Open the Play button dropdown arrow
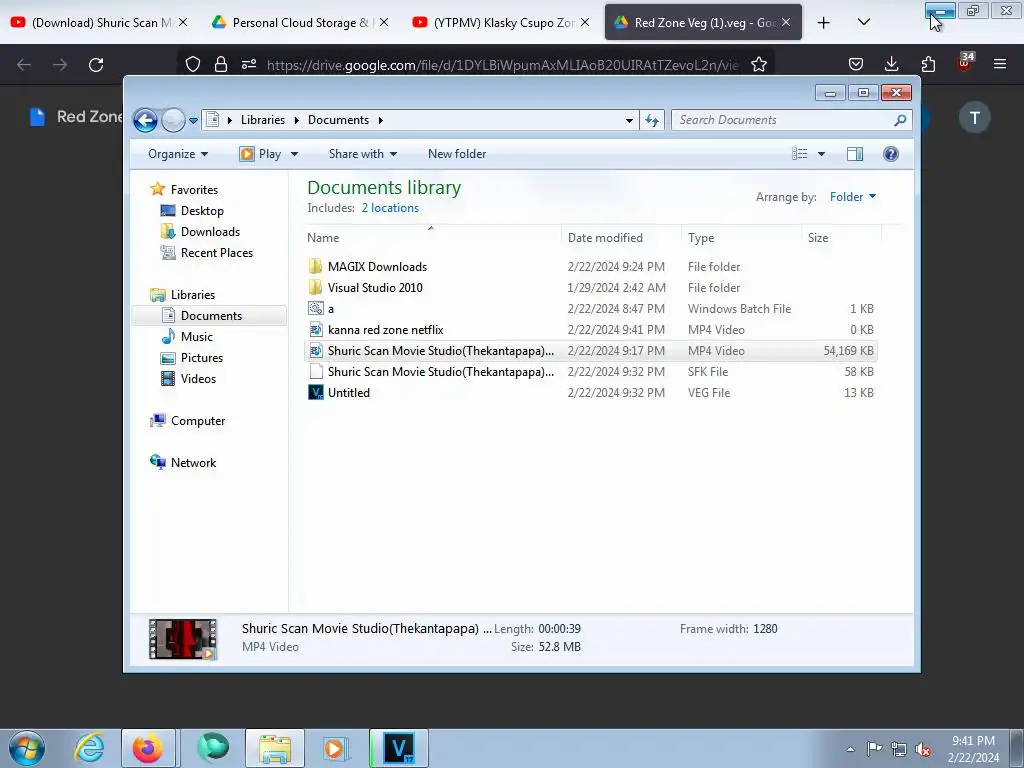Viewport: 1024px width, 768px height. pyautogui.click(x=295, y=154)
